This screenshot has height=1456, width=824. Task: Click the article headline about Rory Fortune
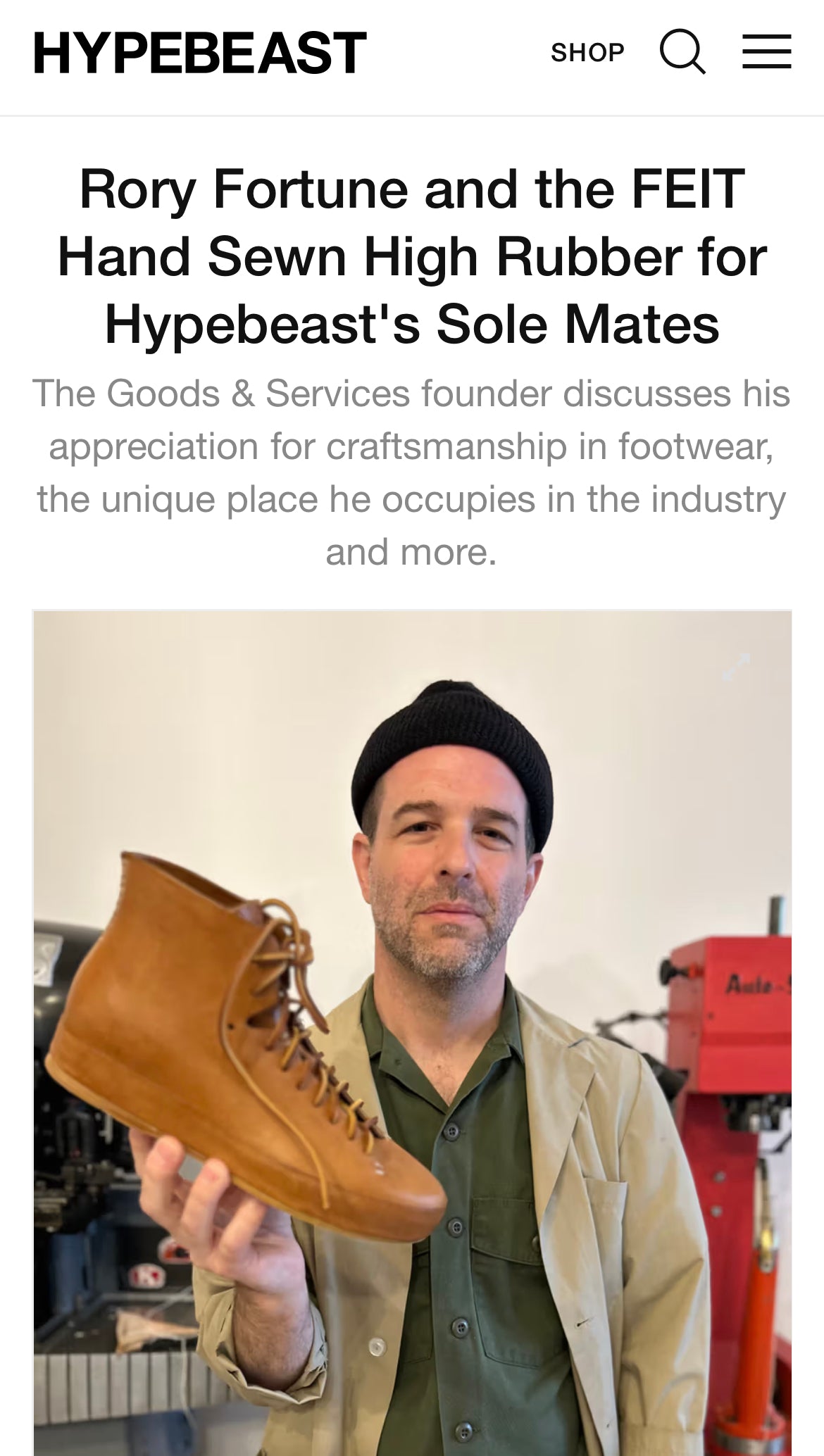[x=412, y=257]
